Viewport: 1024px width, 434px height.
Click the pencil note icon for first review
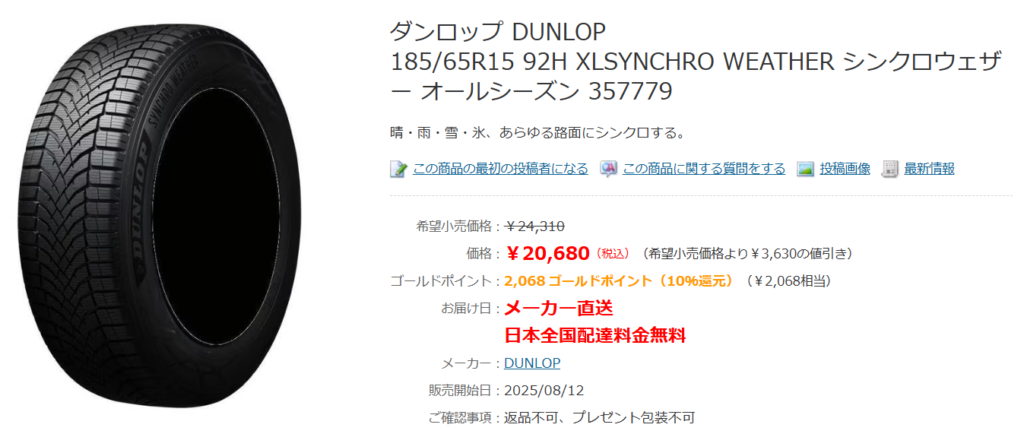pyautogui.click(x=398, y=169)
